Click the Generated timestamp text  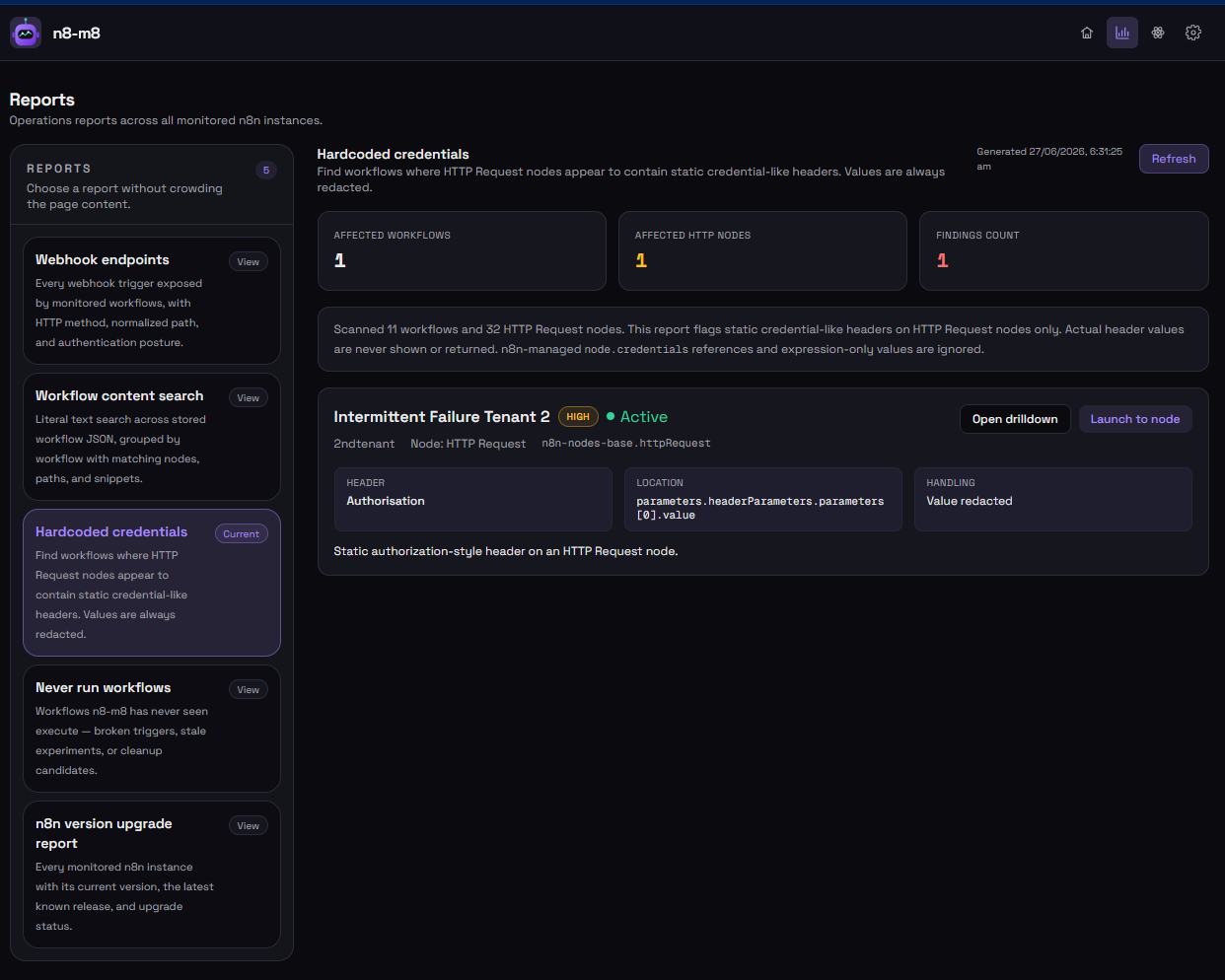1049,159
